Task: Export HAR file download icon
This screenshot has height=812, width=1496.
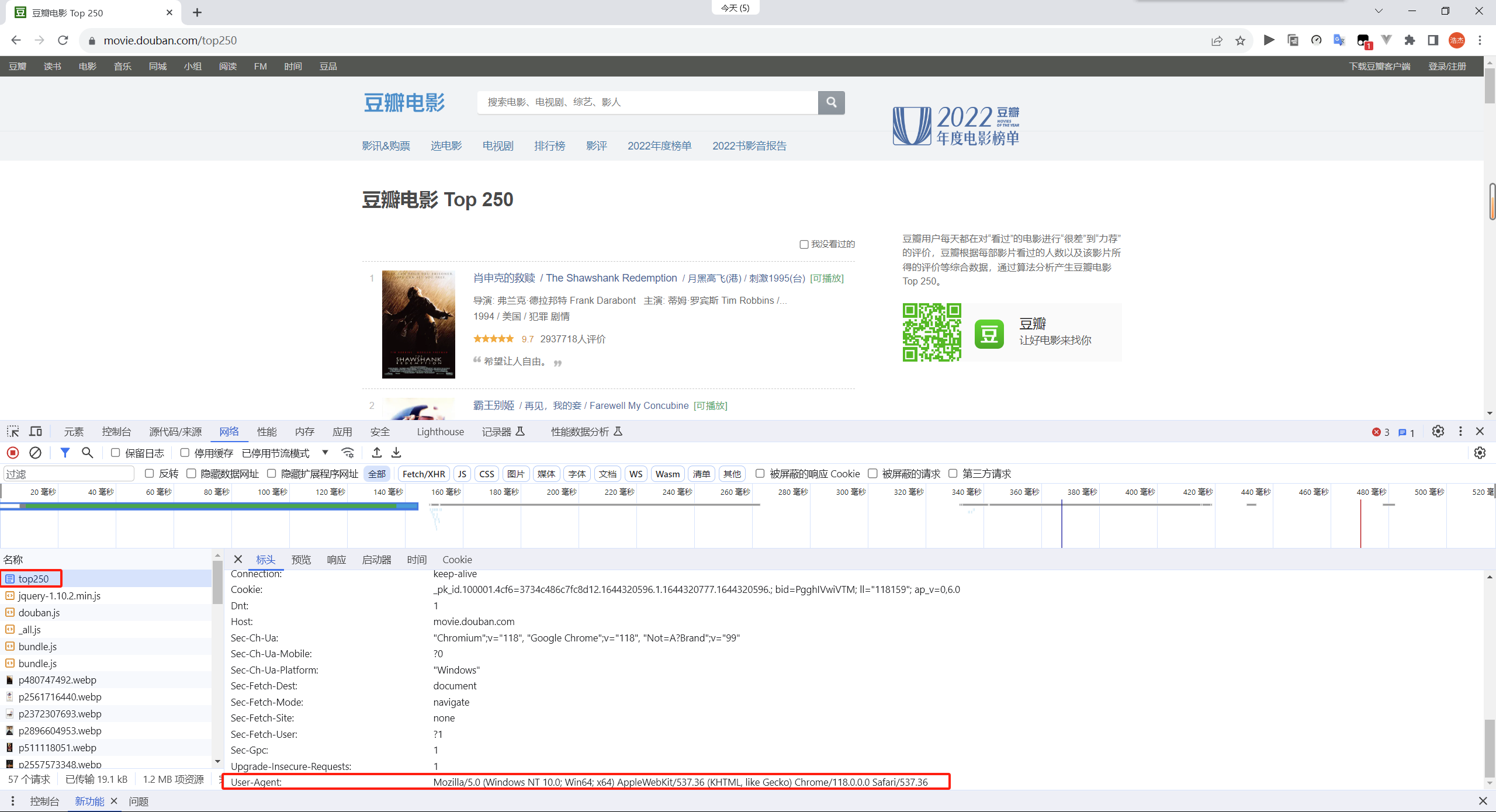Action: pyautogui.click(x=396, y=453)
